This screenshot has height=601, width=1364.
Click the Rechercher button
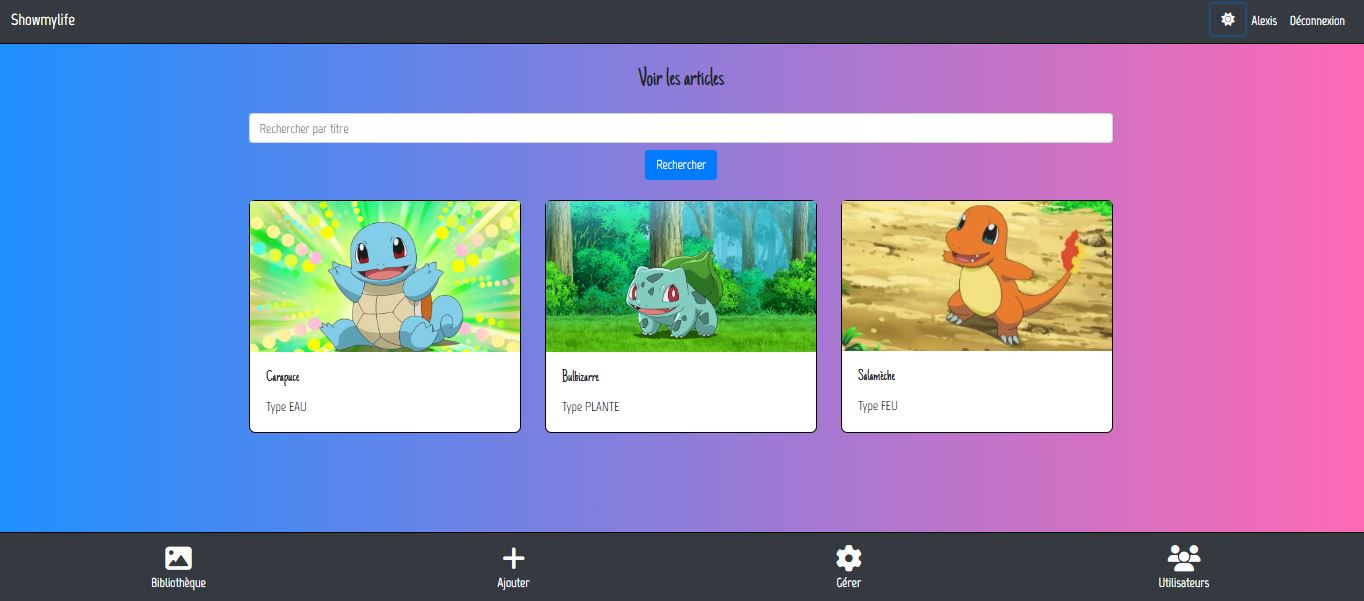click(680, 165)
